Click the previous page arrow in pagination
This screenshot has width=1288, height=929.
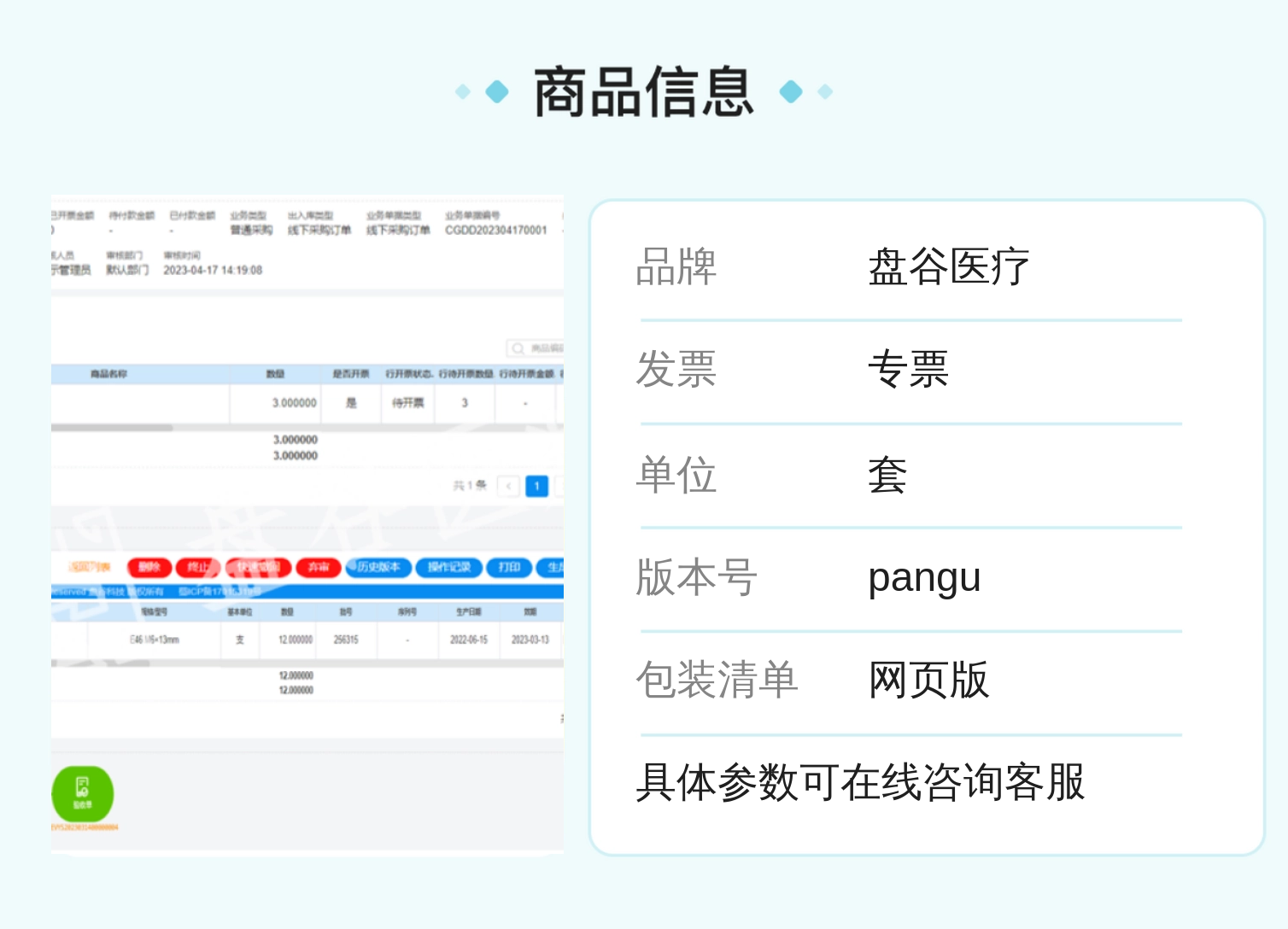click(x=508, y=486)
